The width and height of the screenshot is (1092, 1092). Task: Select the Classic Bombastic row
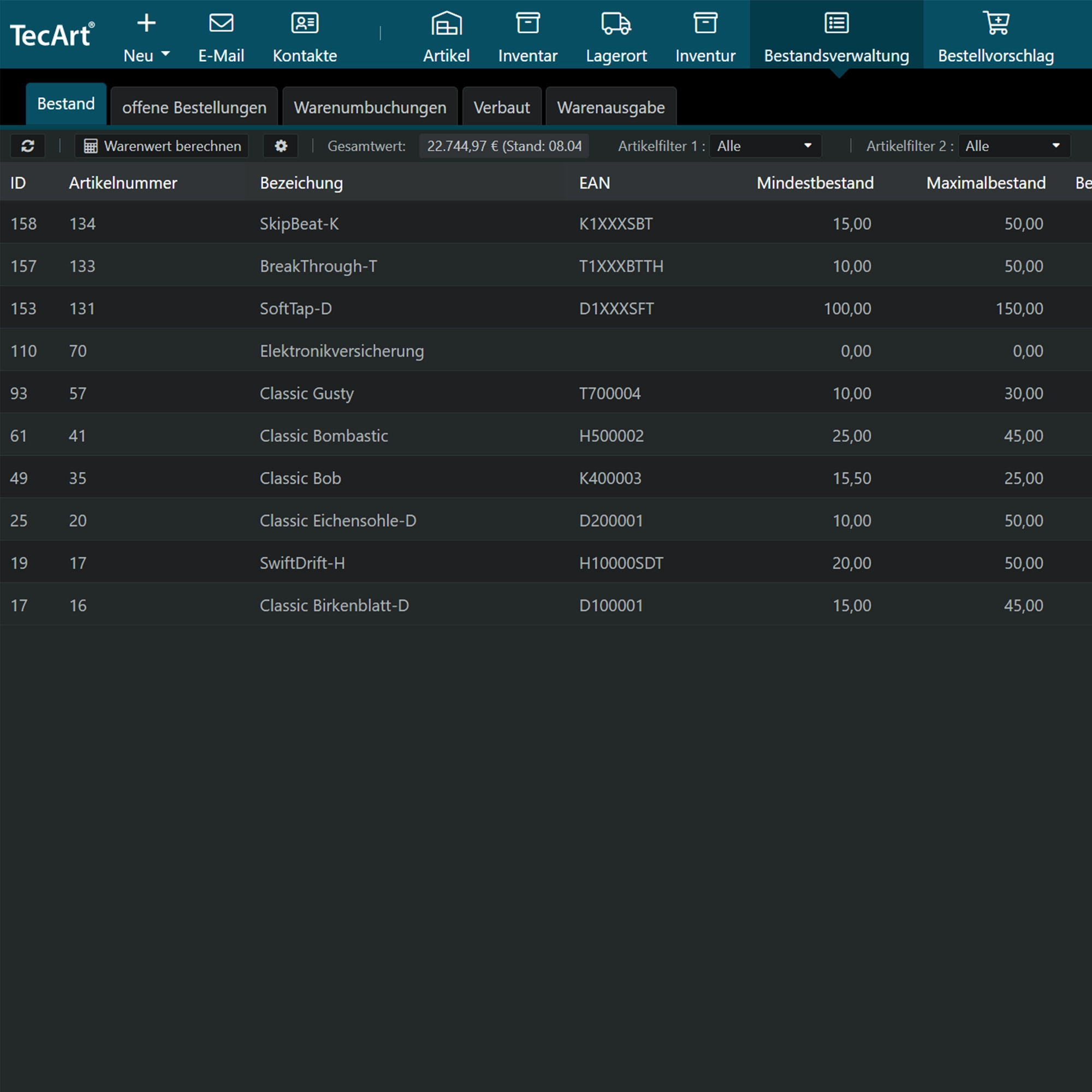pos(546,435)
